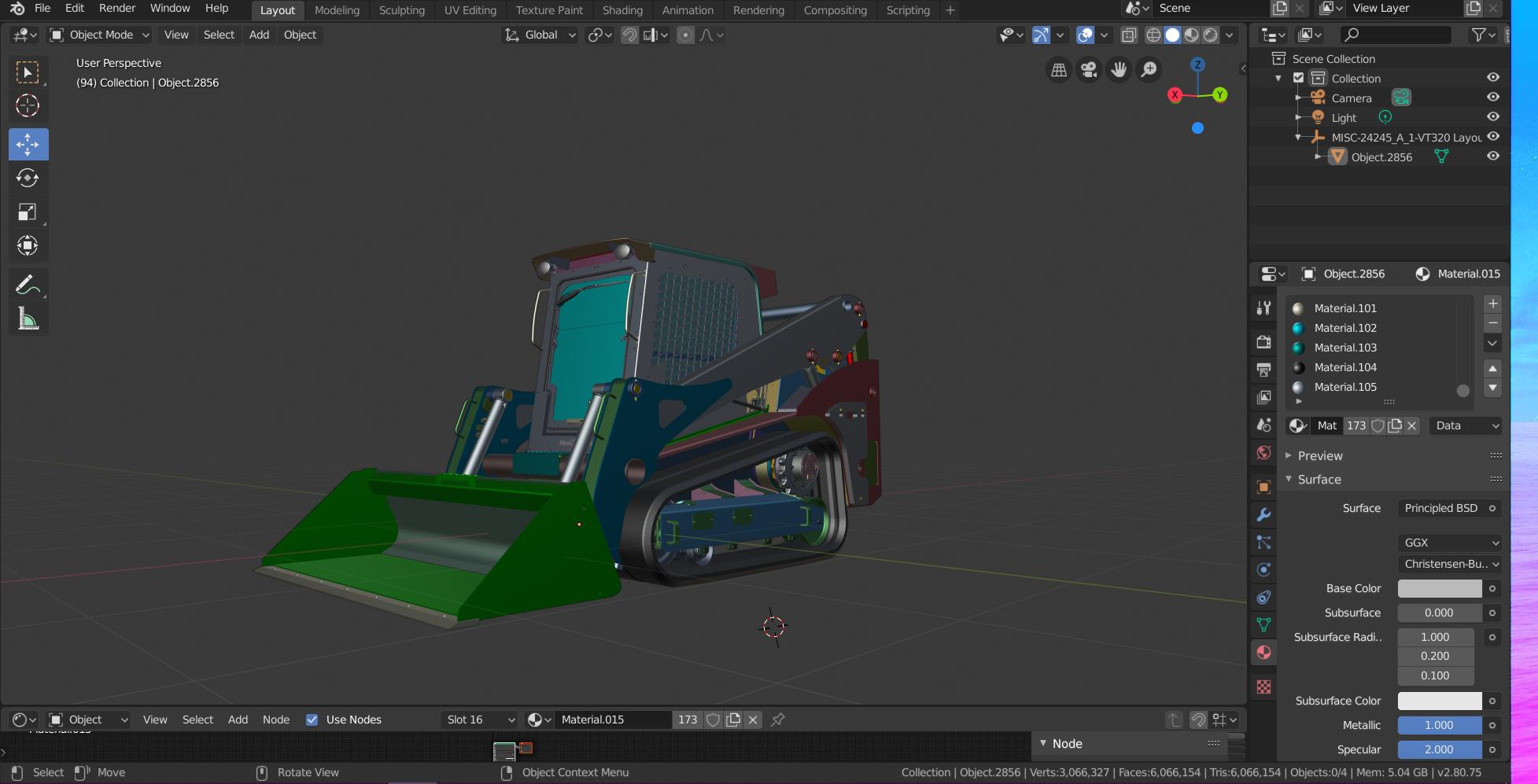Open the Render menu
This screenshot has width=1538, height=784.
(x=117, y=8)
